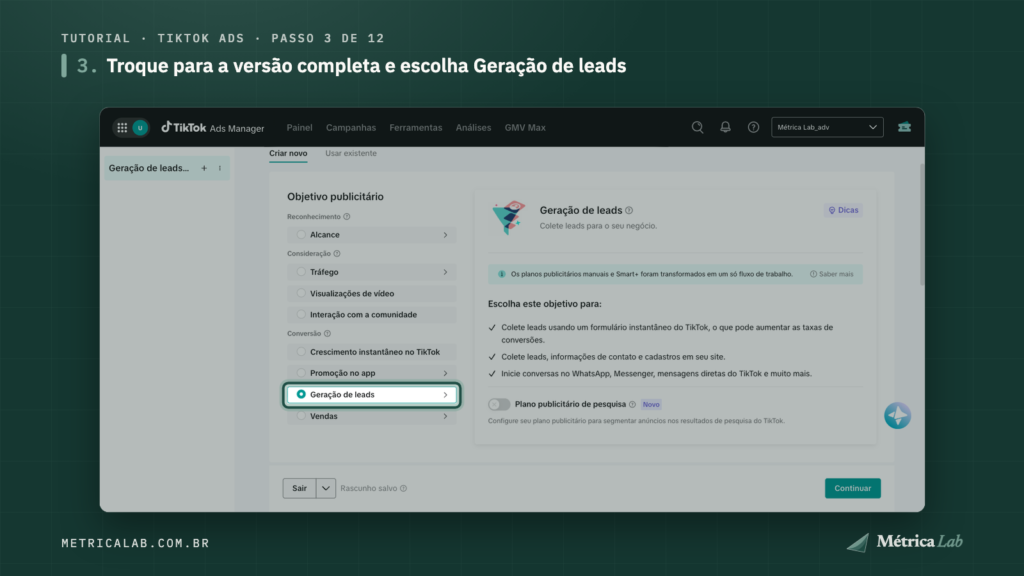Screen dimensions: 1024x576
Task: Click the TikTok Ads Manager logo
Action: 212,127
